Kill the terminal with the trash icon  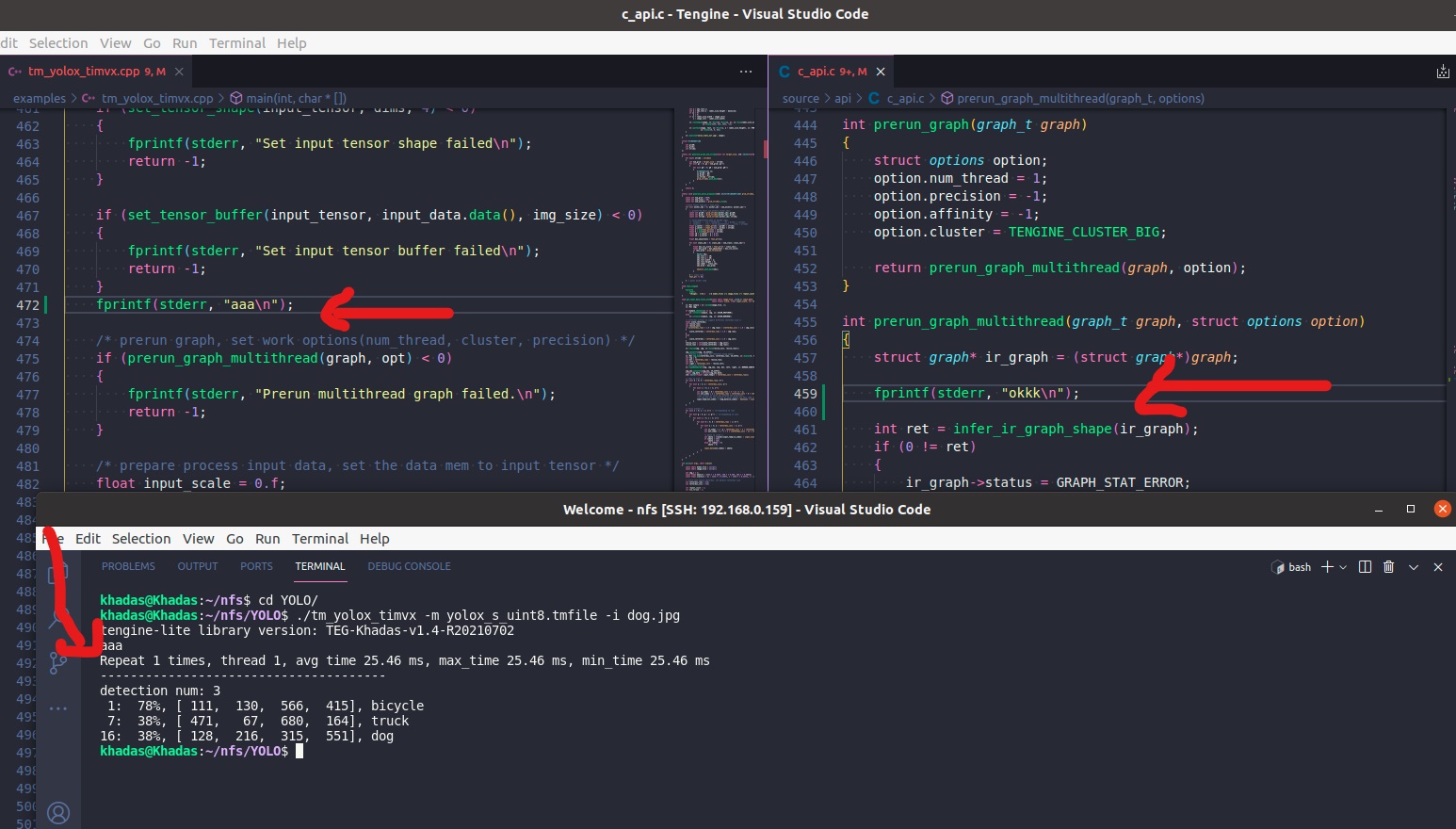[x=1389, y=566]
